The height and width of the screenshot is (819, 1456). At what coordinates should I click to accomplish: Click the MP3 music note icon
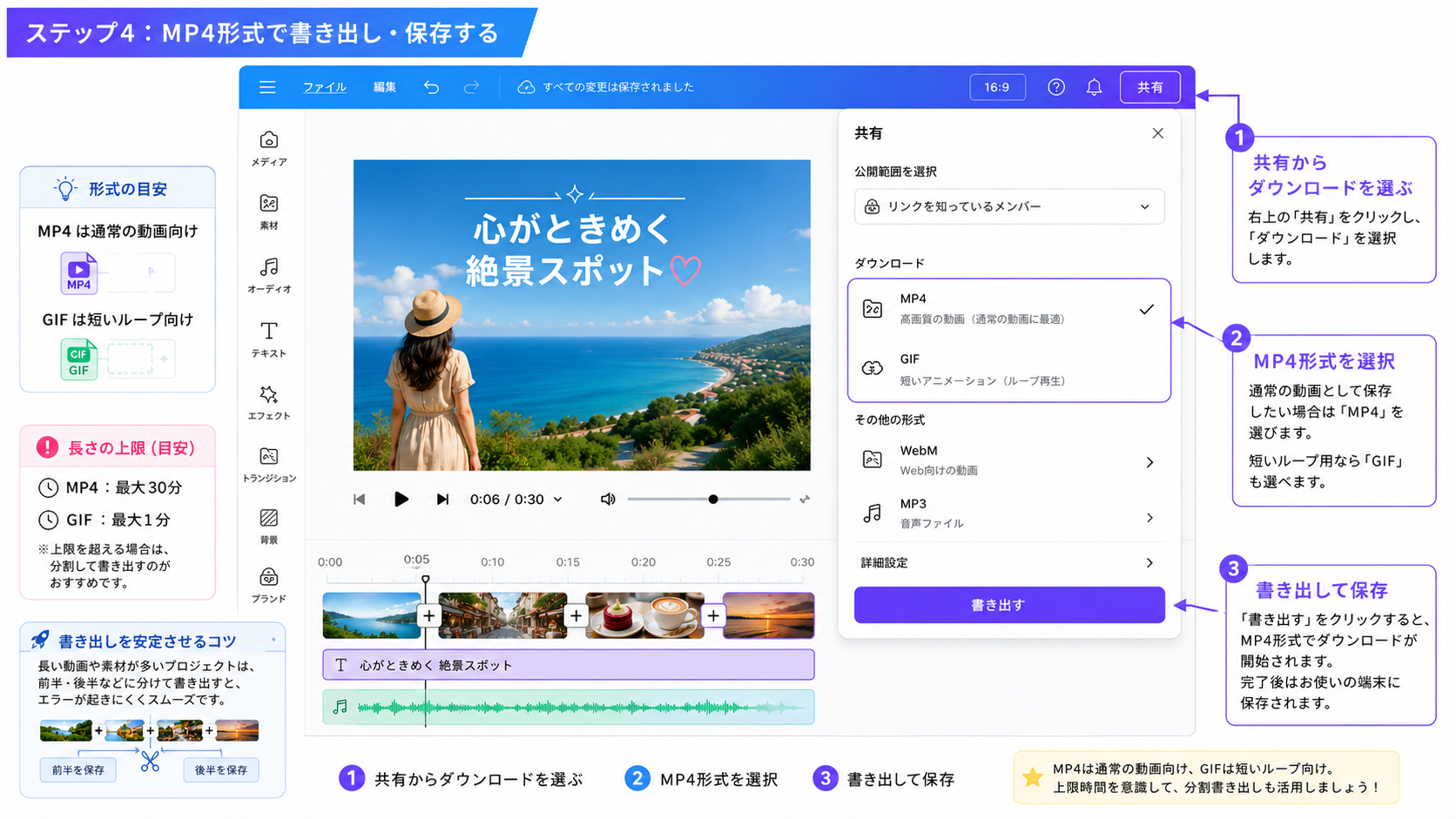point(872,514)
